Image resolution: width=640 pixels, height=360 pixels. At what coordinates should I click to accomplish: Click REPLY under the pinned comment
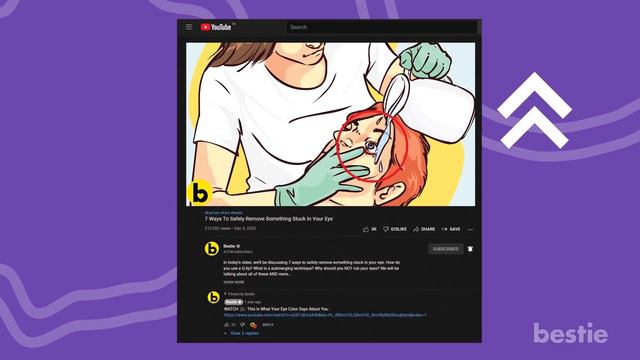(x=268, y=325)
